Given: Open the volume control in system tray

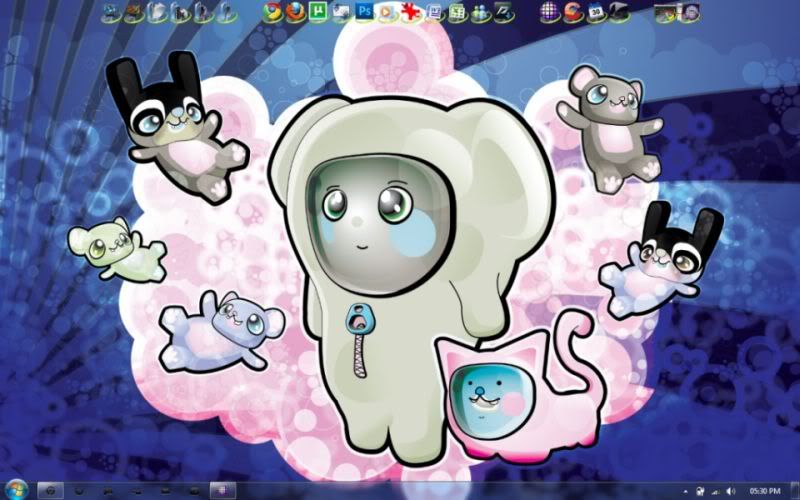Looking at the screenshot, I should 731,491.
